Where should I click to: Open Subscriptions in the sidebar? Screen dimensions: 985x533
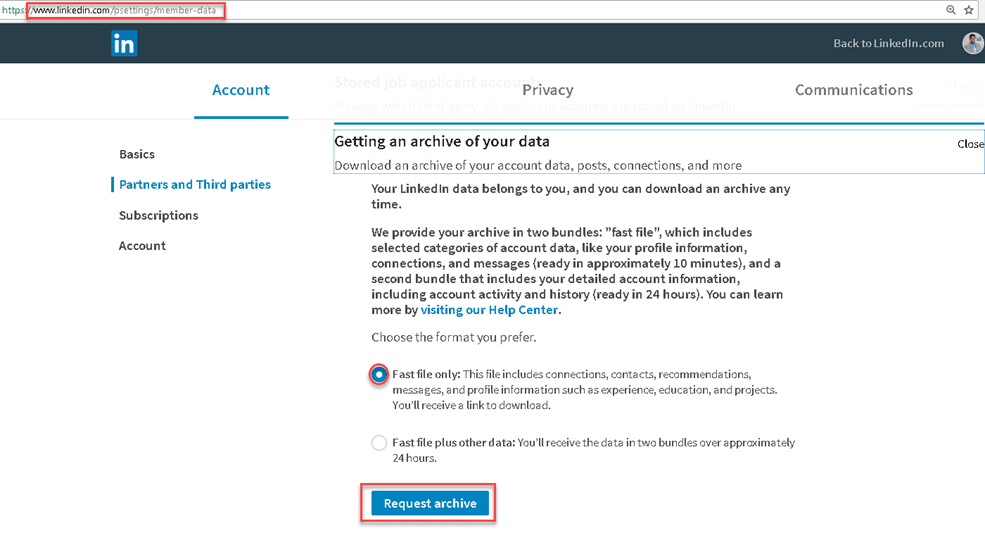pyautogui.click(x=158, y=216)
